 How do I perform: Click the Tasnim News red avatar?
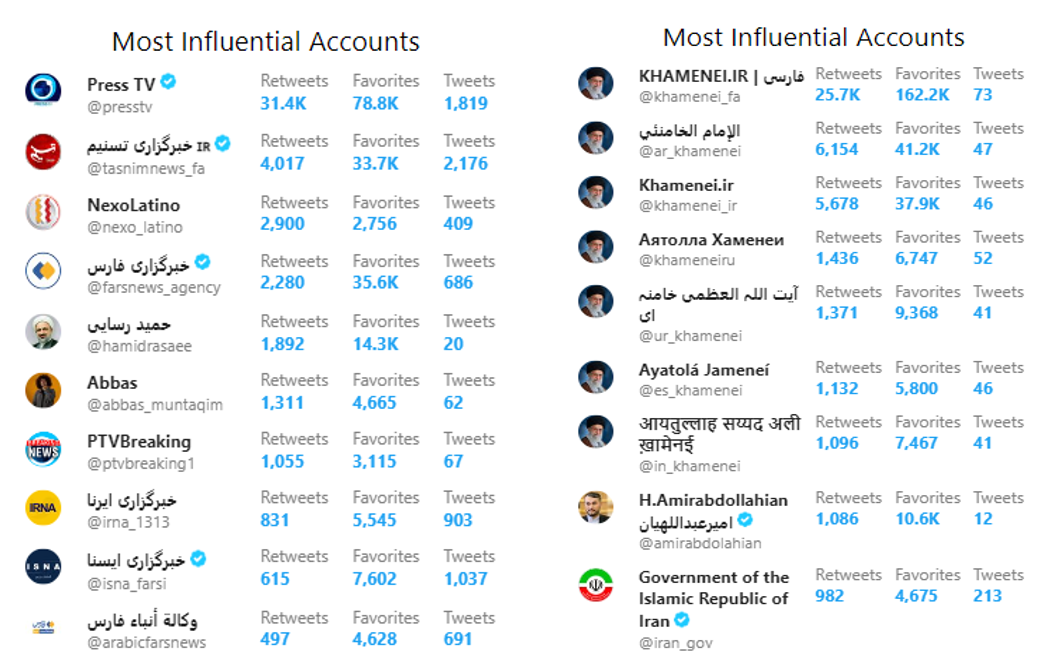(43, 152)
